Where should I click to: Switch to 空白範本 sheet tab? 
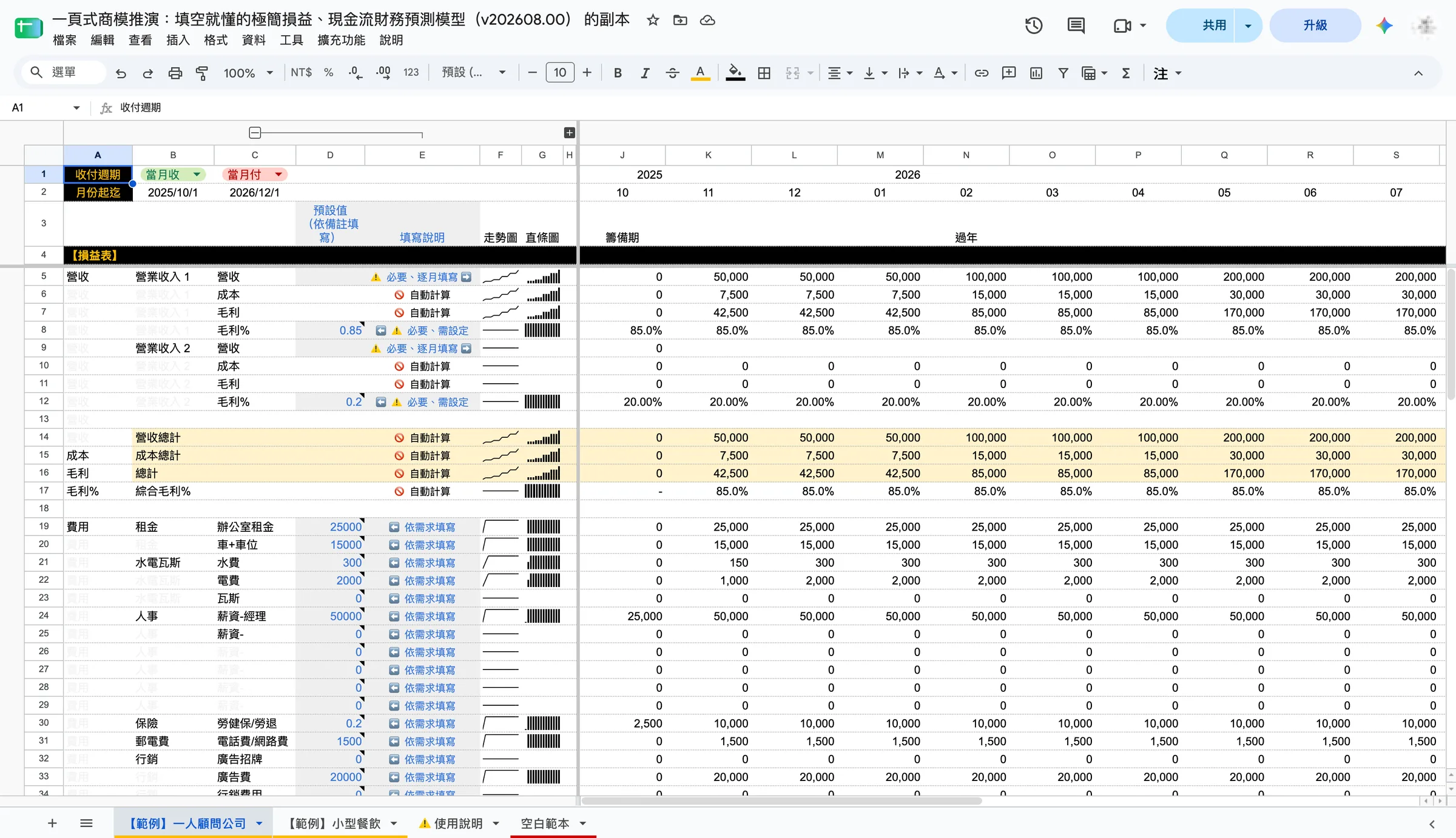pos(553,823)
